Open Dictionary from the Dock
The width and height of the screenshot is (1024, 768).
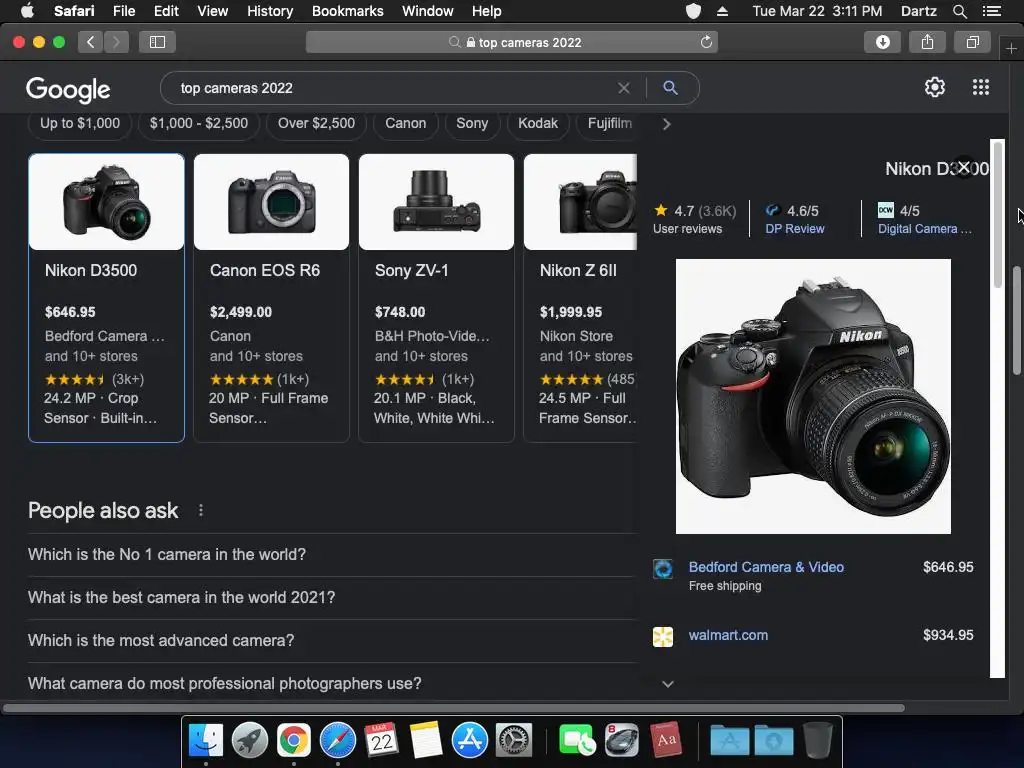(665, 740)
